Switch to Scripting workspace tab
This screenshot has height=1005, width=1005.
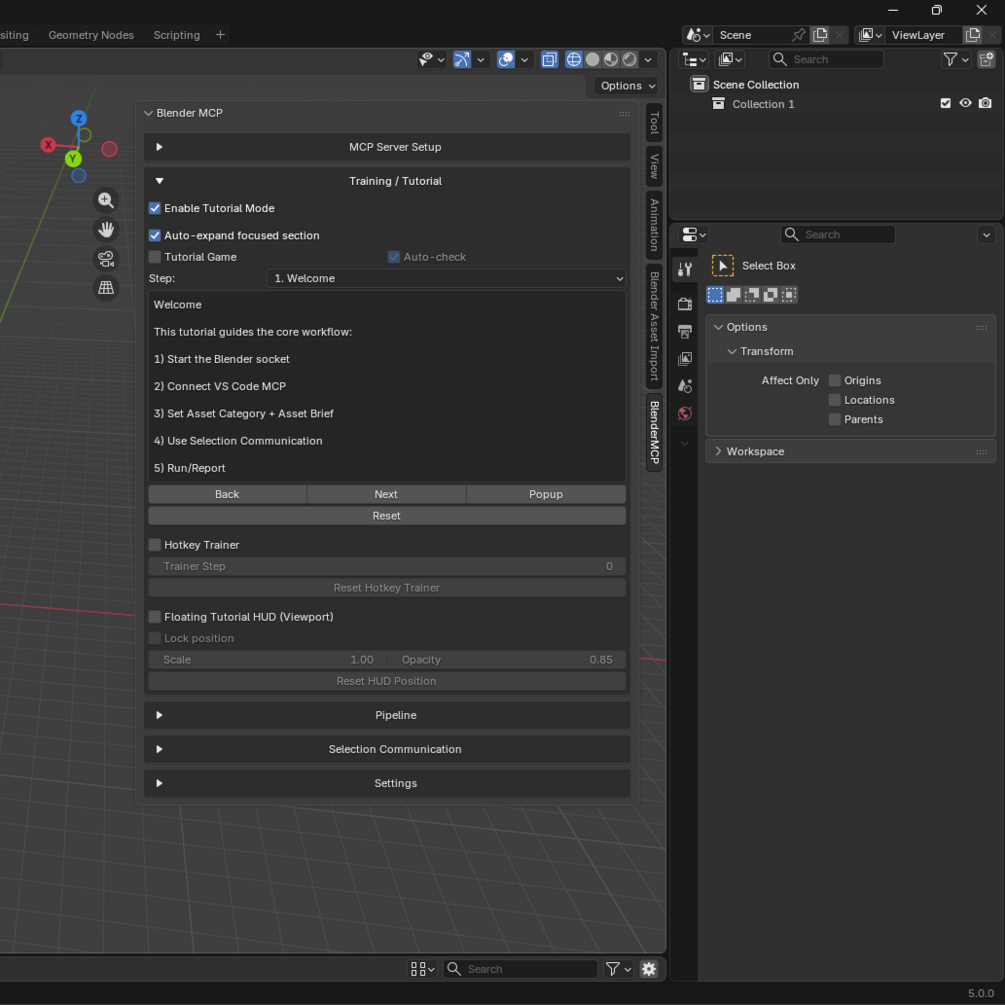177,35
